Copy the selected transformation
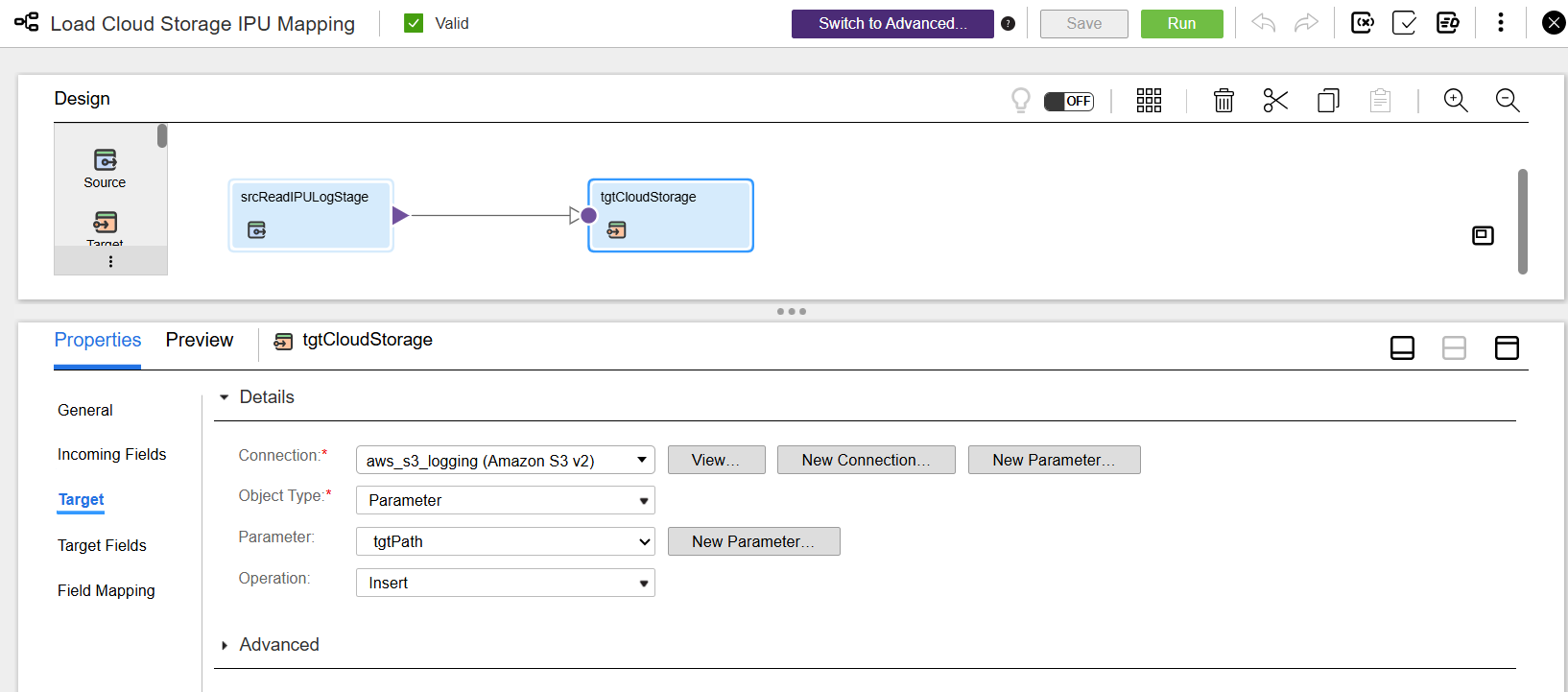 coord(1328,101)
